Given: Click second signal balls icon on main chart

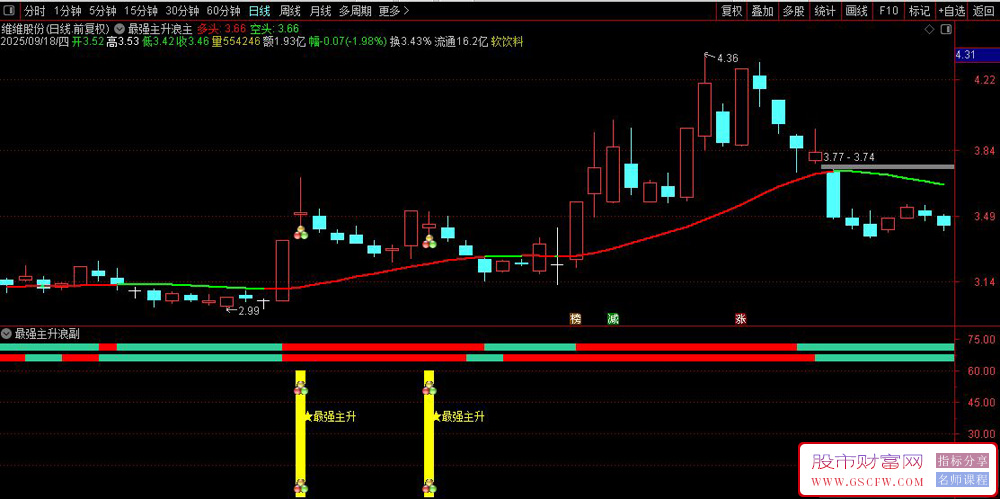Looking at the screenshot, I should (429, 241).
